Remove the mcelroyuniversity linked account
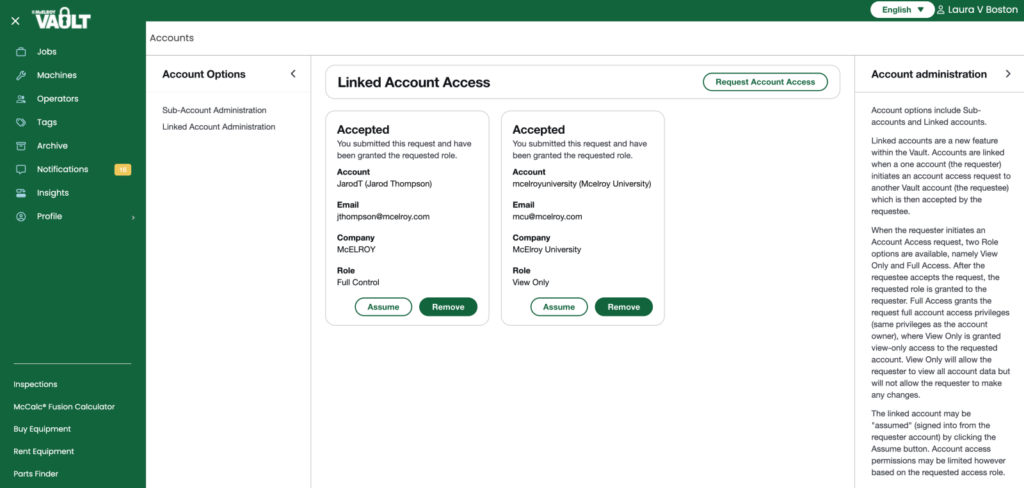 click(x=624, y=307)
